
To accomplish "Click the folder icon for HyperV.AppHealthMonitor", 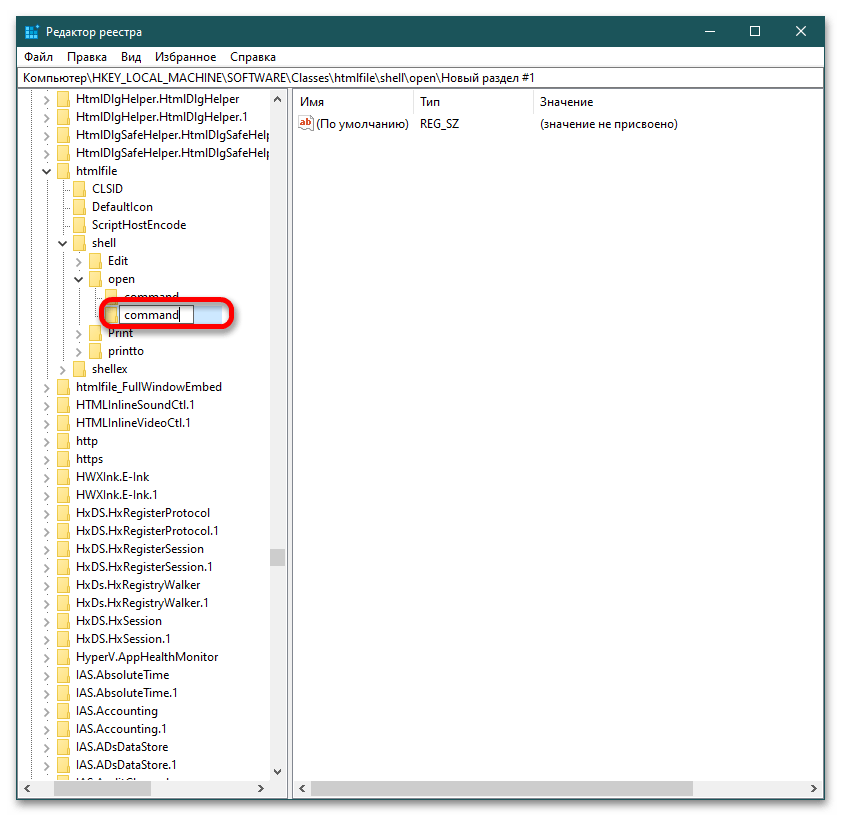I will click(x=64, y=657).
